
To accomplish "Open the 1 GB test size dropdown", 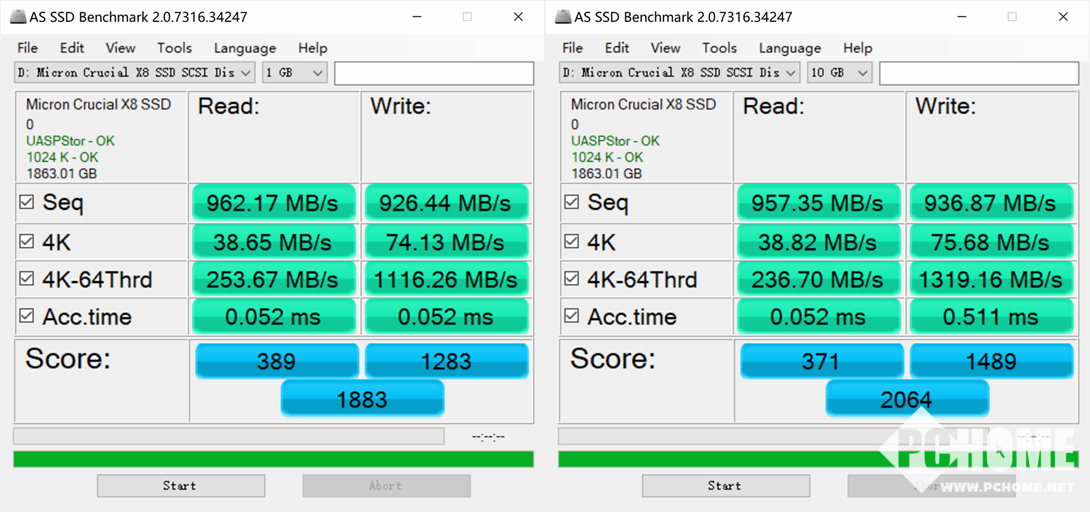I will 295,73.
